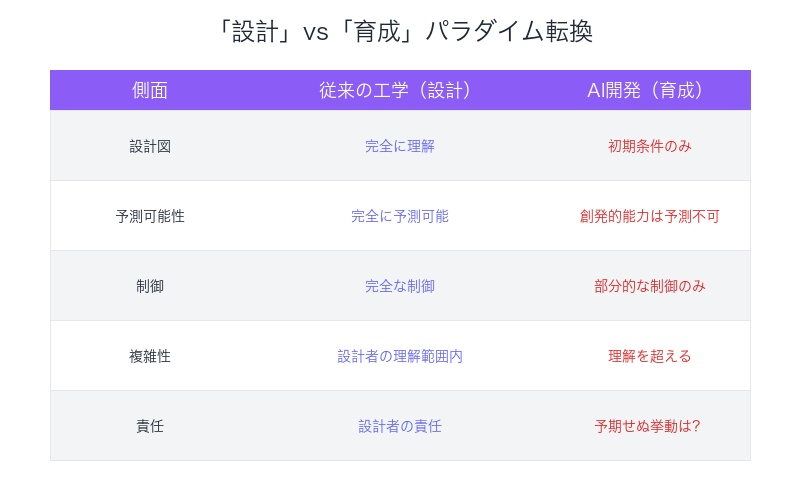The height and width of the screenshot is (500, 800).
Task: Select the 完全な制御 cell
Action: coord(400,286)
